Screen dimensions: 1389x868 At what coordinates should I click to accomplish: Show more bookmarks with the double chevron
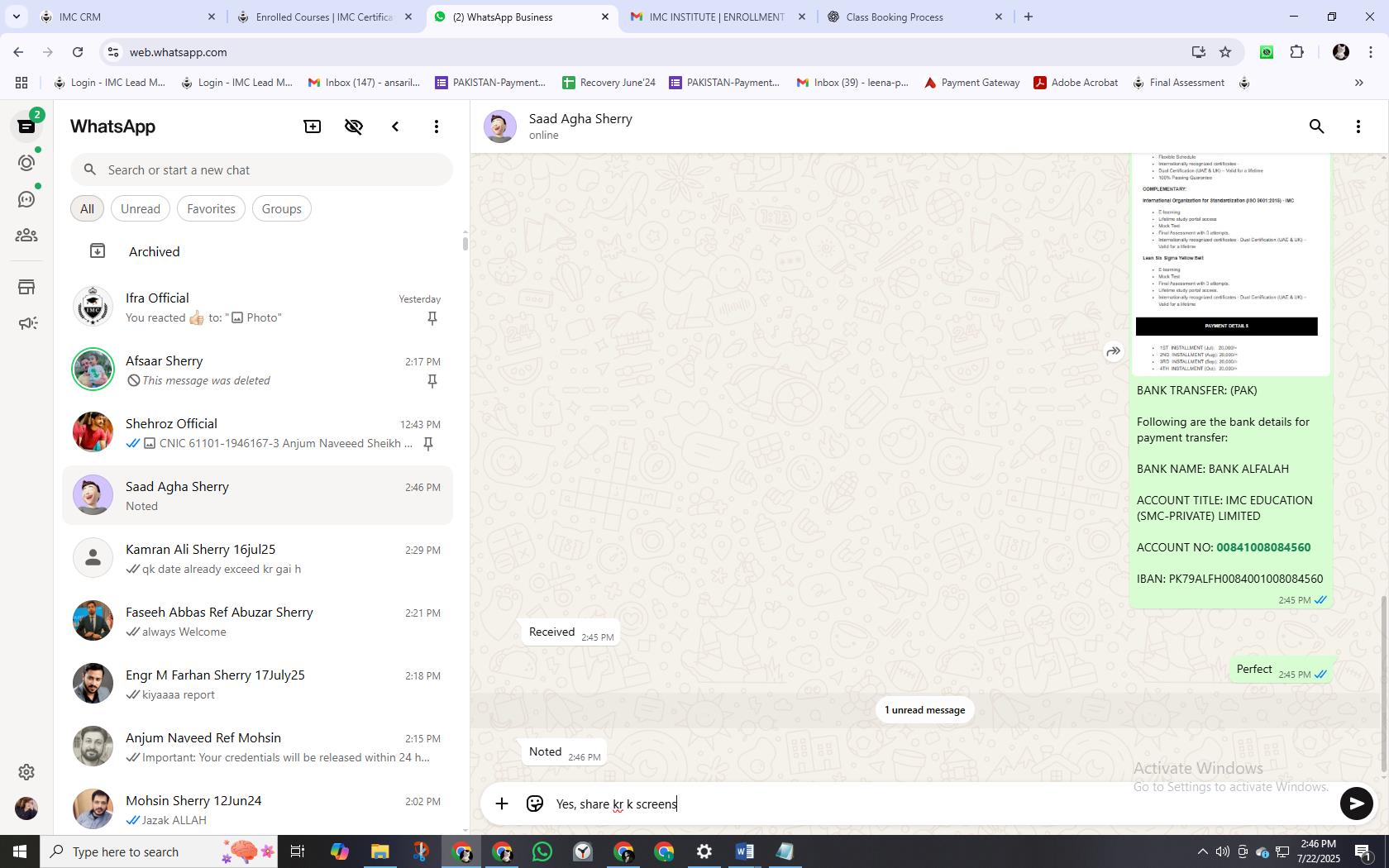1358,83
